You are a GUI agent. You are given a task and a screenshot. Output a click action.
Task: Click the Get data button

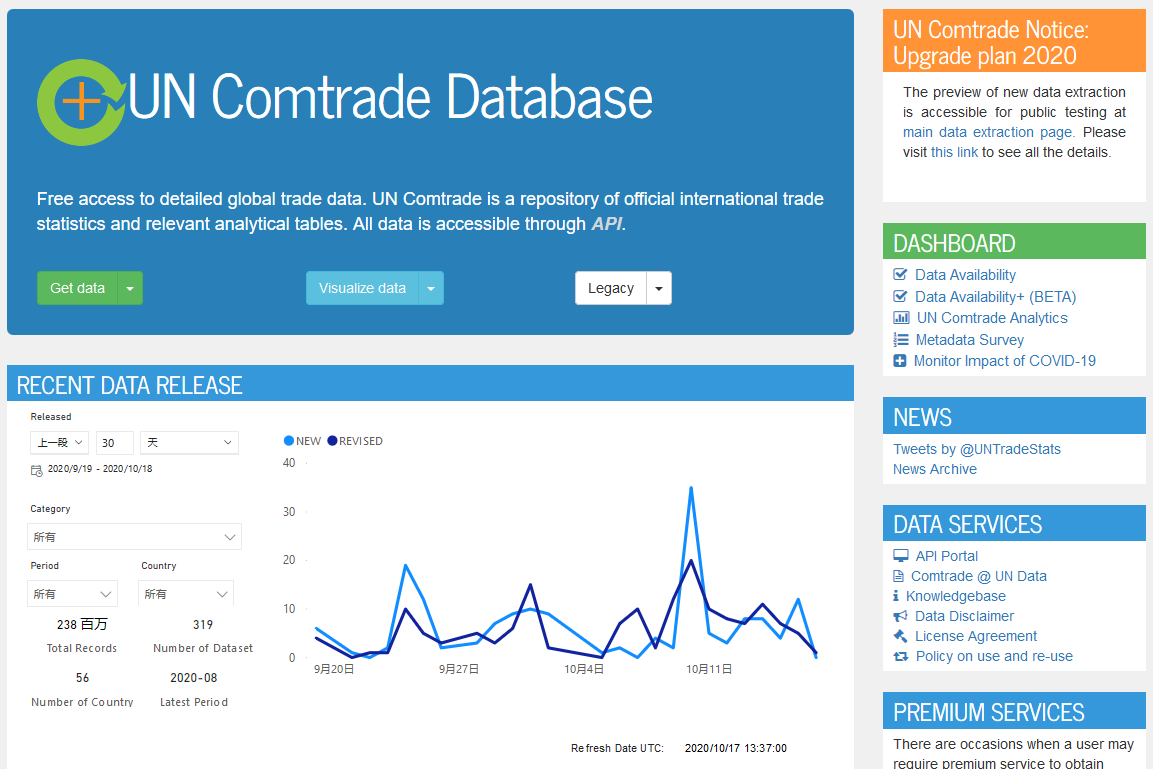coord(77,288)
